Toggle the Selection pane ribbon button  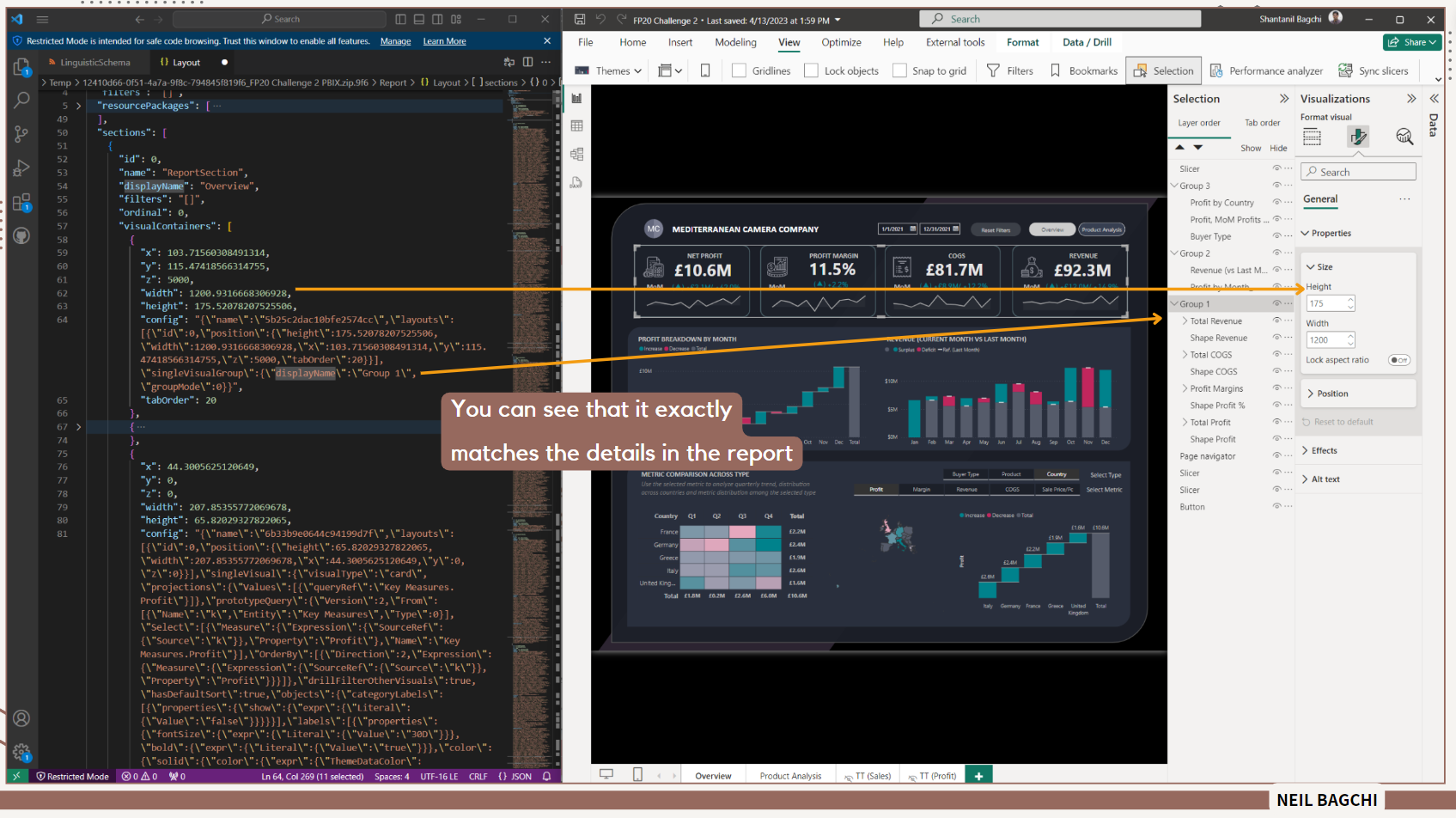1163,70
